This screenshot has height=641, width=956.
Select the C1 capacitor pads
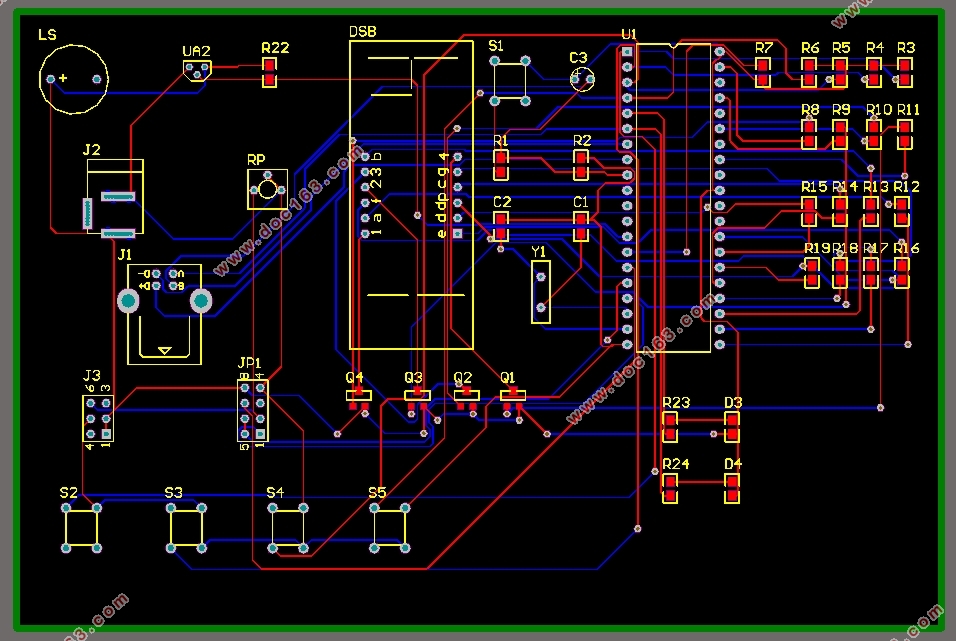pyautogui.click(x=581, y=226)
